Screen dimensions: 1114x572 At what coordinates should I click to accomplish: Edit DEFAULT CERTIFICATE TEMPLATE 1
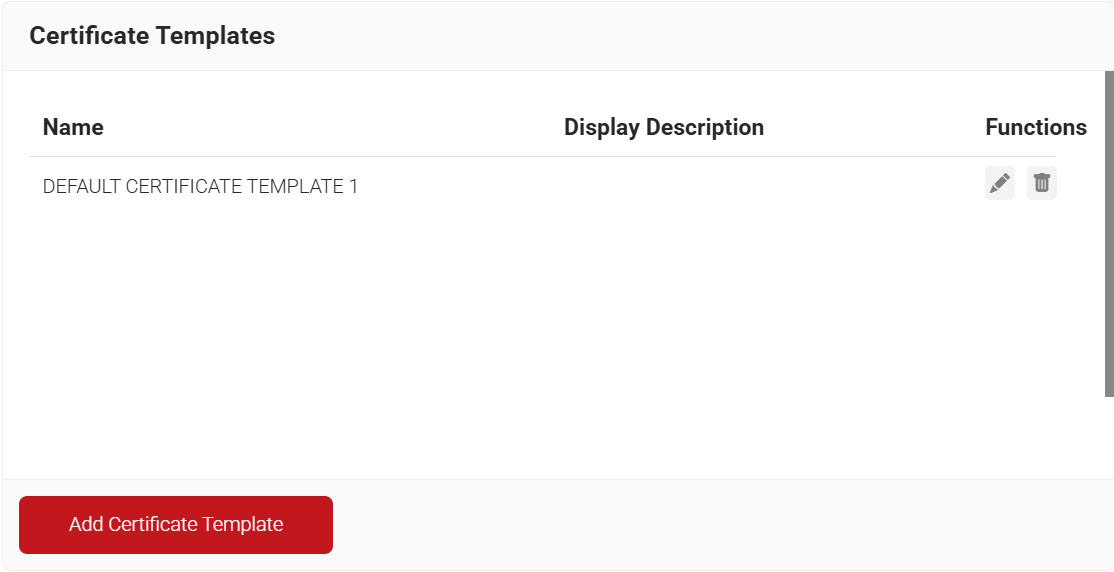[x=999, y=183]
